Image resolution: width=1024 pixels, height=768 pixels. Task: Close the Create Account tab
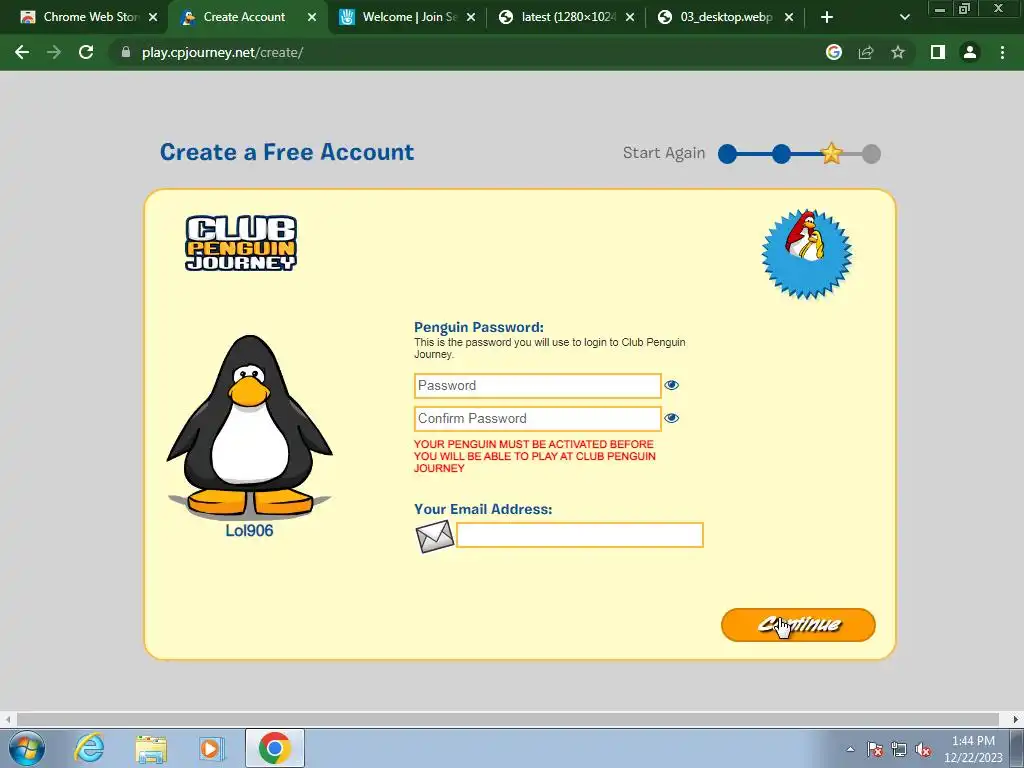(x=312, y=17)
